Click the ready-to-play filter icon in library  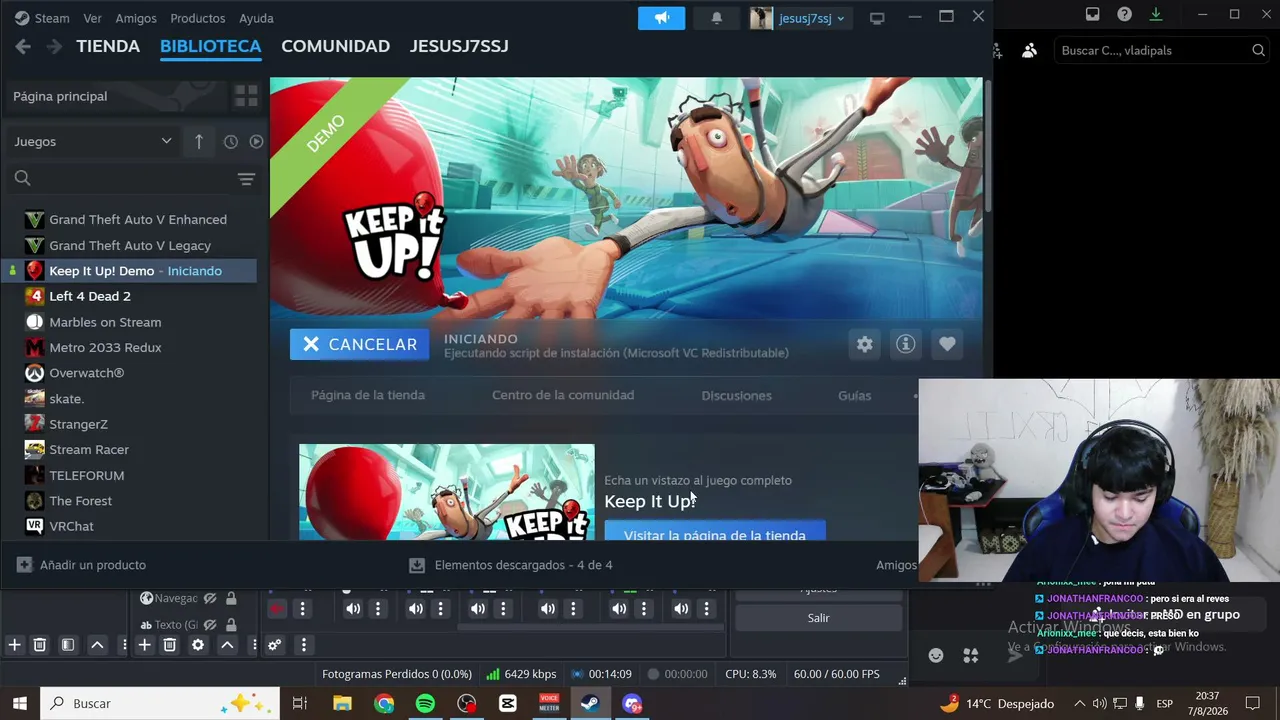click(256, 142)
